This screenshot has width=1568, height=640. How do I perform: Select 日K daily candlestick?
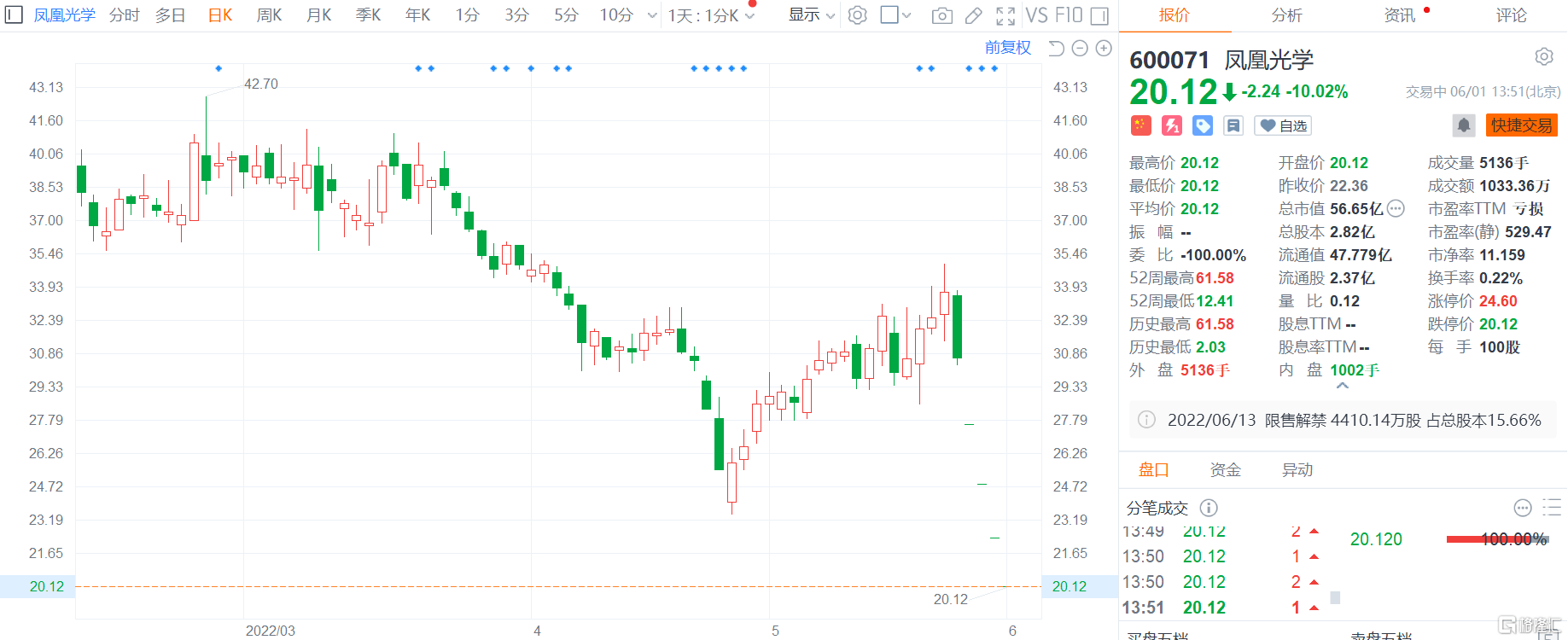(x=220, y=15)
